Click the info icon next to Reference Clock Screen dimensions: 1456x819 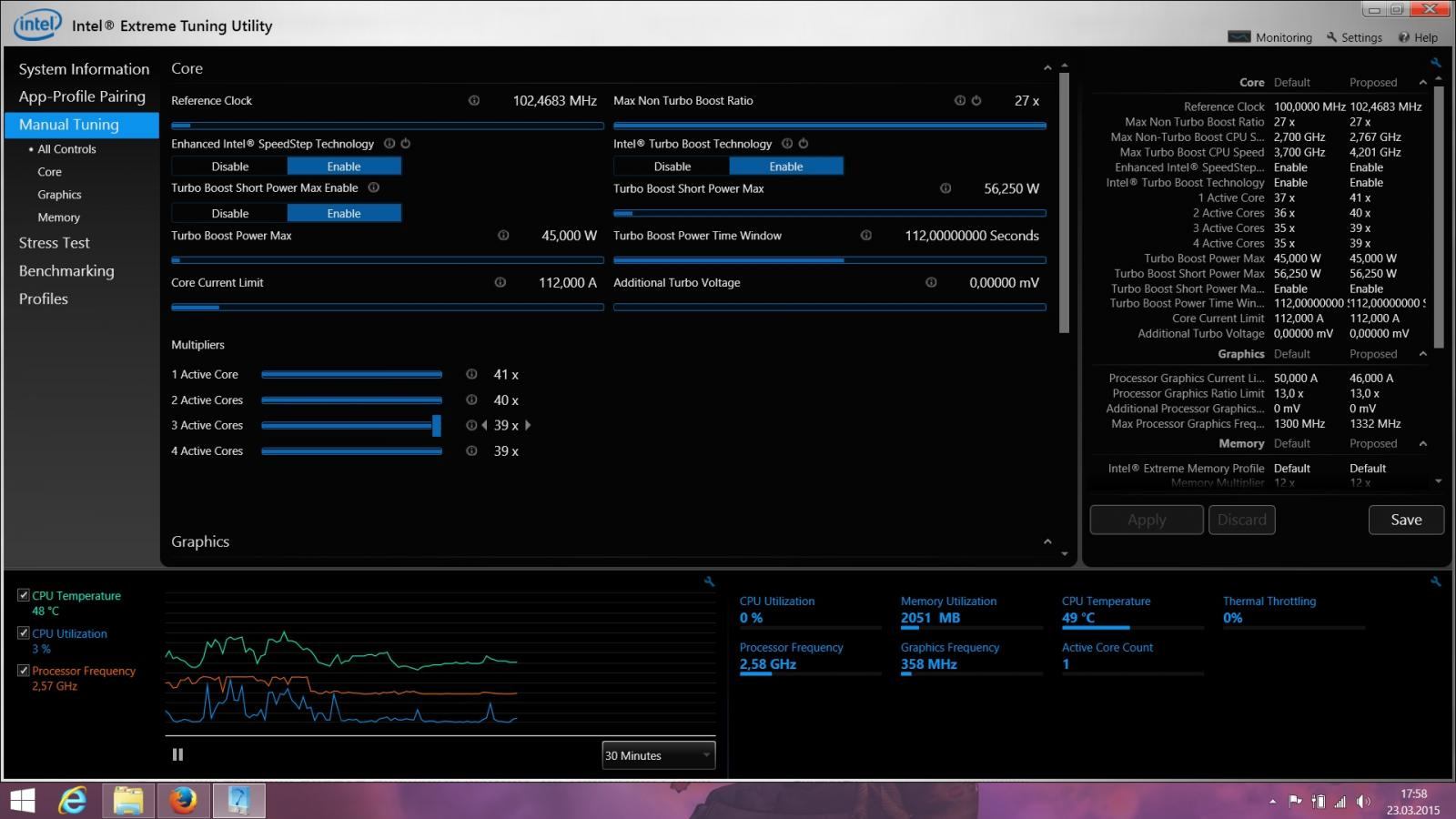tap(474, 101)
